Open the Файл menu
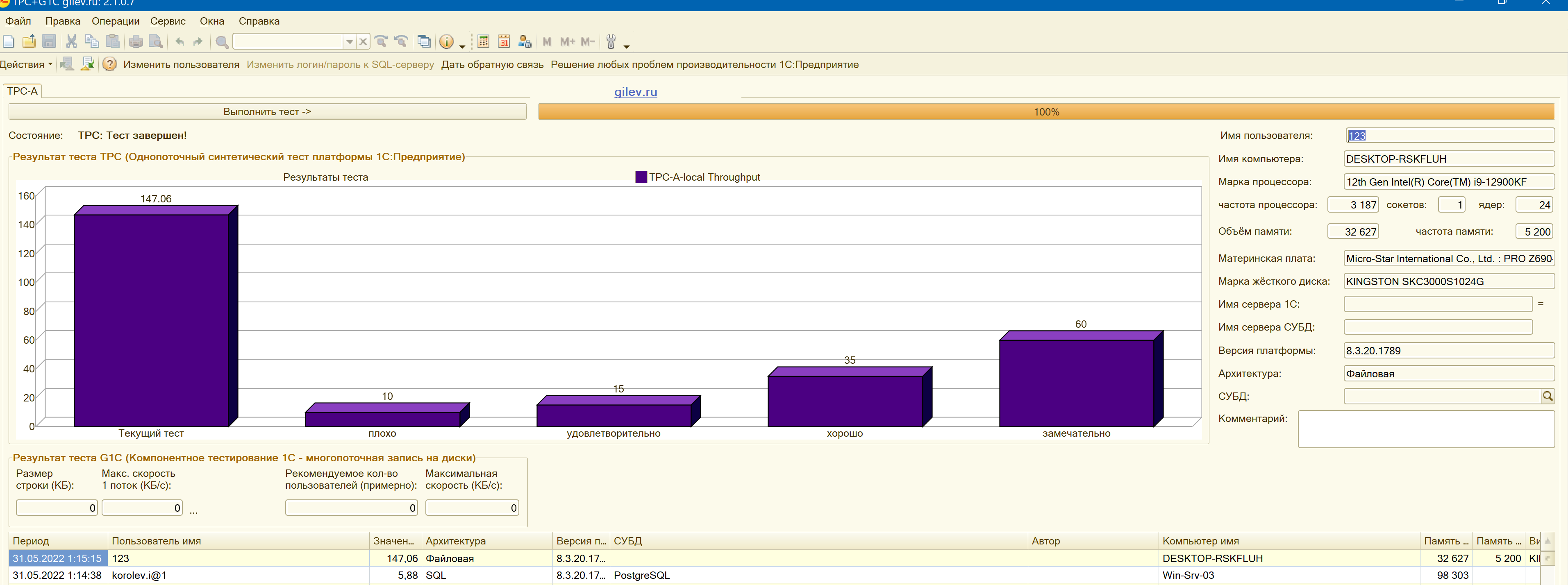The image size is (1568, 585). click(x=18, y=21)
